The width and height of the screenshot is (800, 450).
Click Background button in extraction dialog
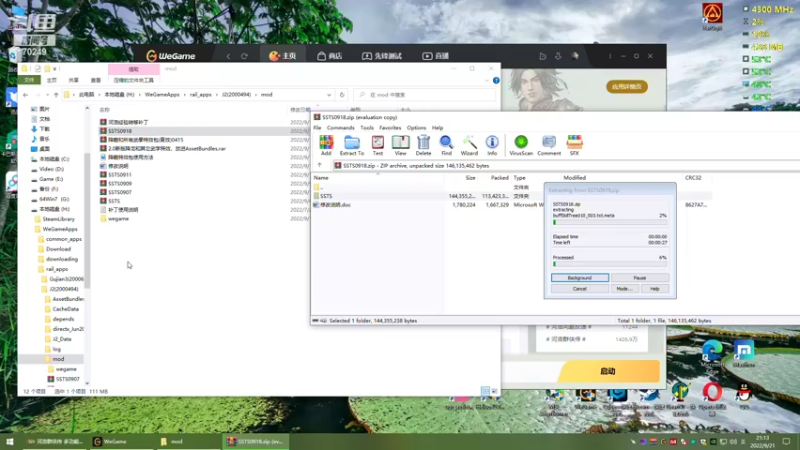pos(580,278)
